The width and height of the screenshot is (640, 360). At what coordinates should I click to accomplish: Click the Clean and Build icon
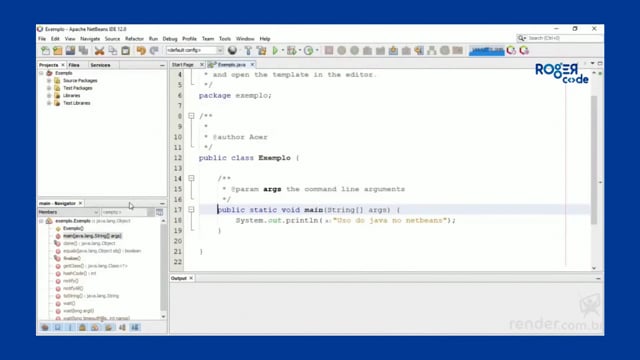tap(262, 51)
